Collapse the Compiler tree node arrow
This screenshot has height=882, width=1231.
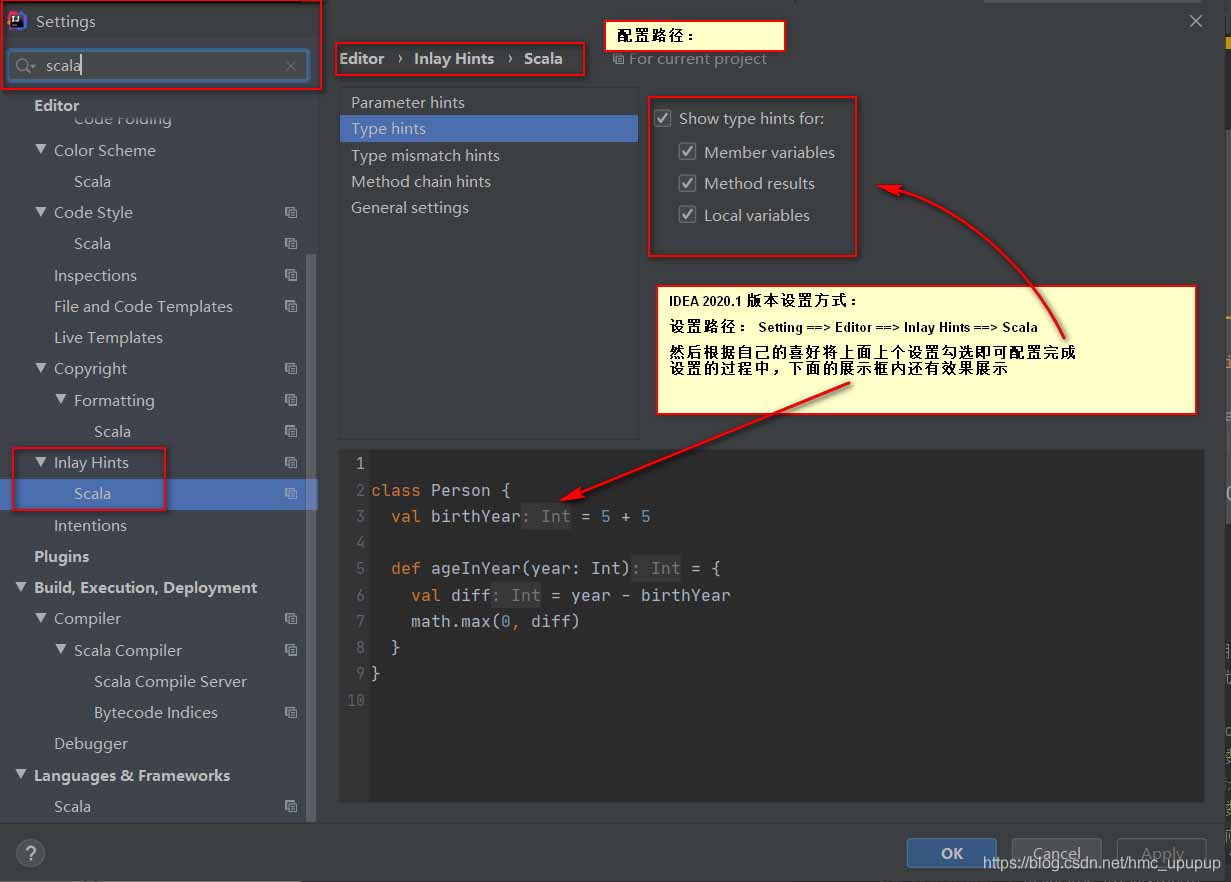pyautogui.click(x=41, y=618)
